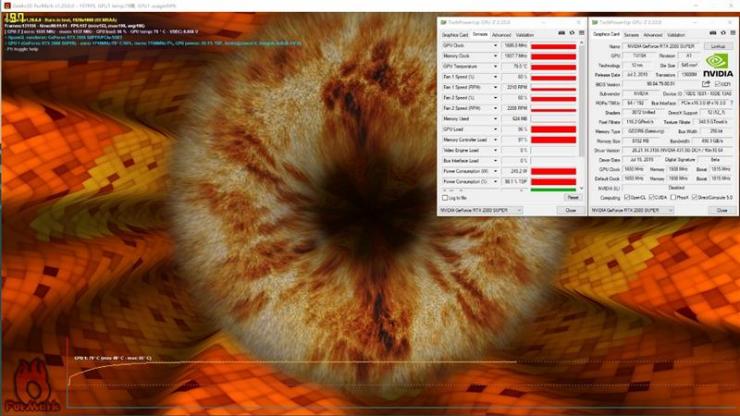The height and width of the screenshot is (416, 740).
Task: Open hamburger menu in Graphics Card GPU-Z window
Action: [733, 33]
